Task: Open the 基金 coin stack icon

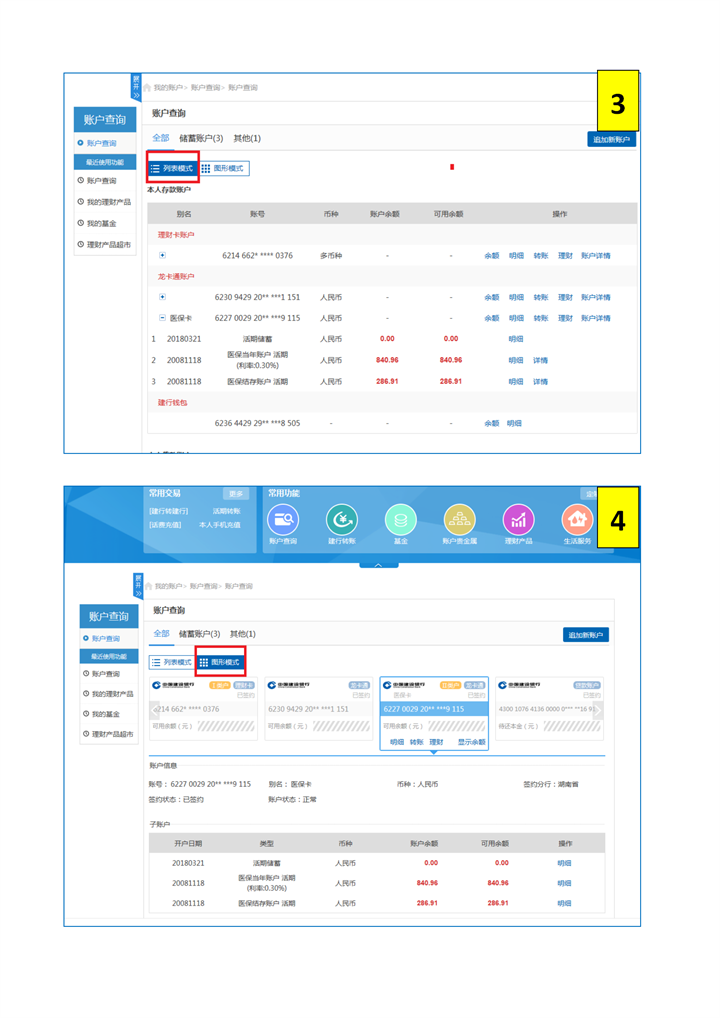Action: click(x=401, y=519)
